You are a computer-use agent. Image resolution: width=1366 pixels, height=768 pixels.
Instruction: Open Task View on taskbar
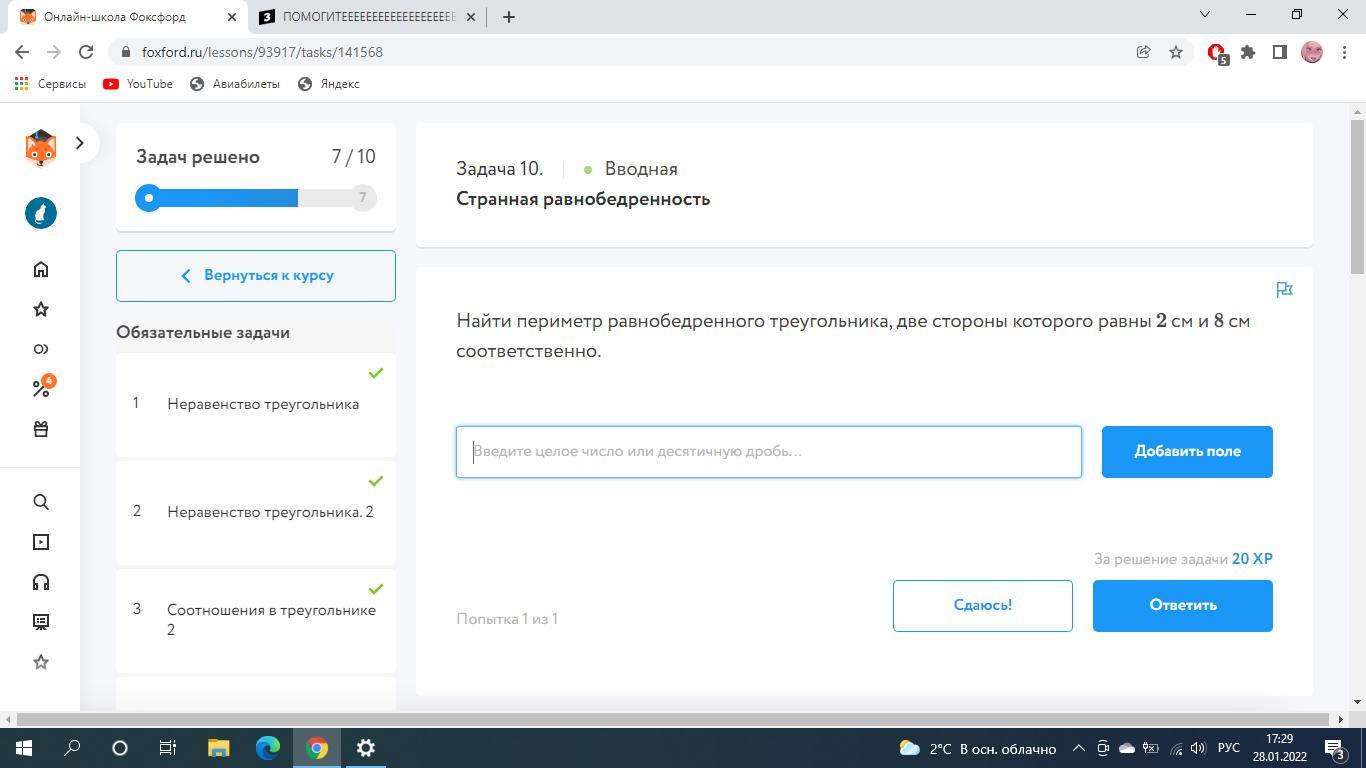coord(168,748)
